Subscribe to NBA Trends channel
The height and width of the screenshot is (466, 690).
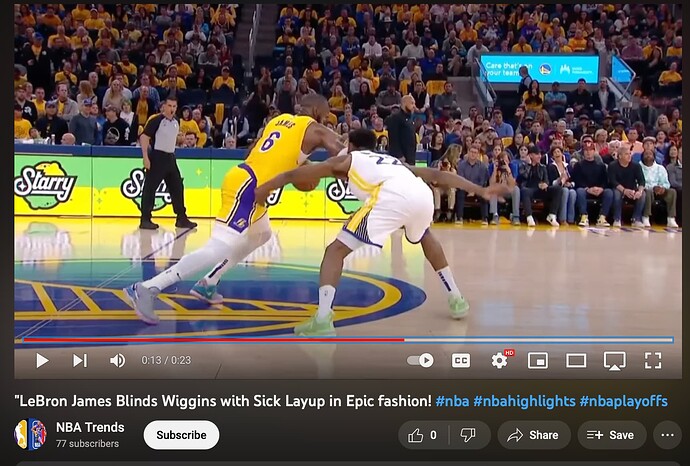pos(181,435)
